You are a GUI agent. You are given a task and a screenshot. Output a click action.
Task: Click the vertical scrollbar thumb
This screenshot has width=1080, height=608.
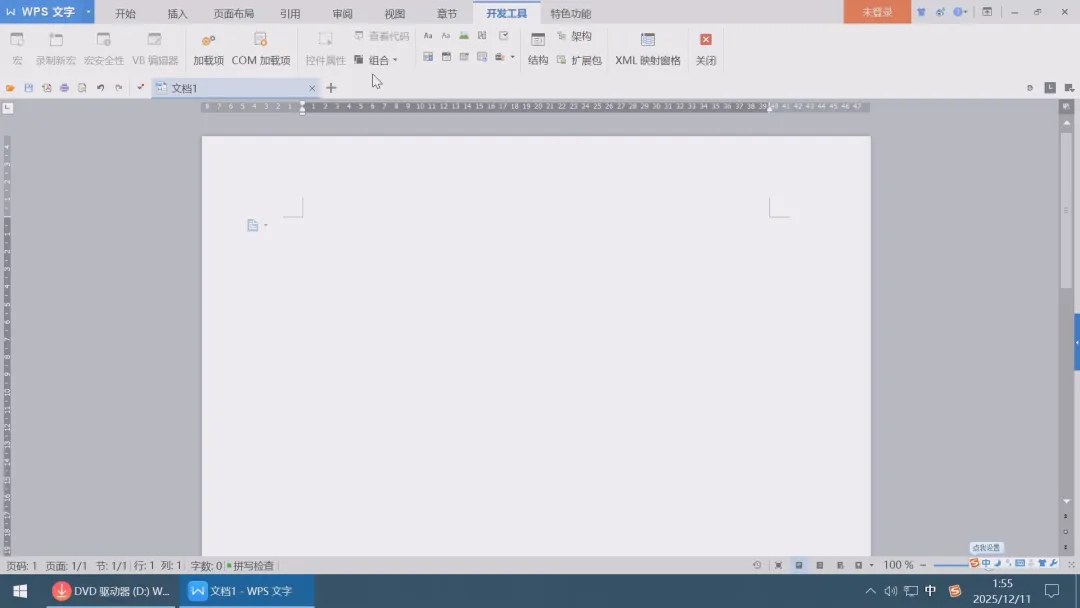(x=1066, y=210)
